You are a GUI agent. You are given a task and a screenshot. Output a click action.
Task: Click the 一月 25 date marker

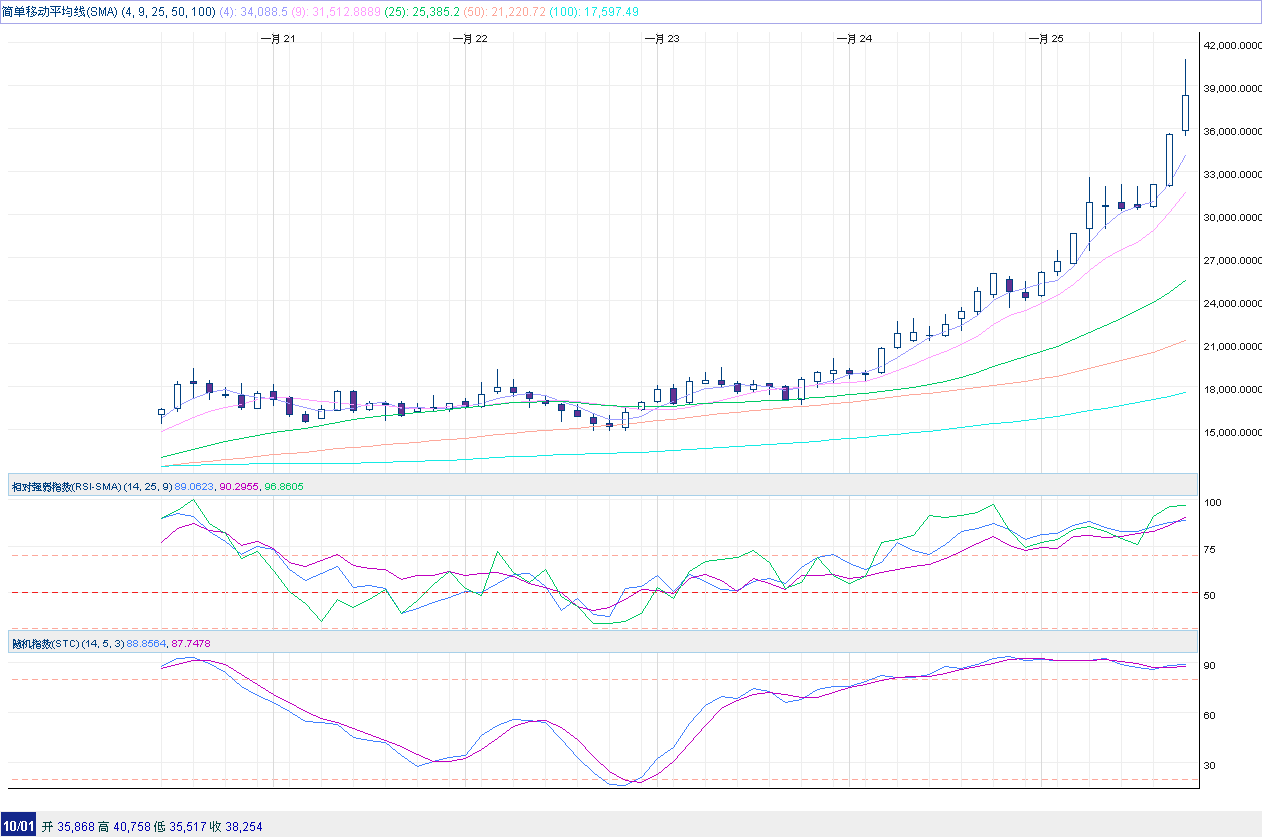[1045, 39]
